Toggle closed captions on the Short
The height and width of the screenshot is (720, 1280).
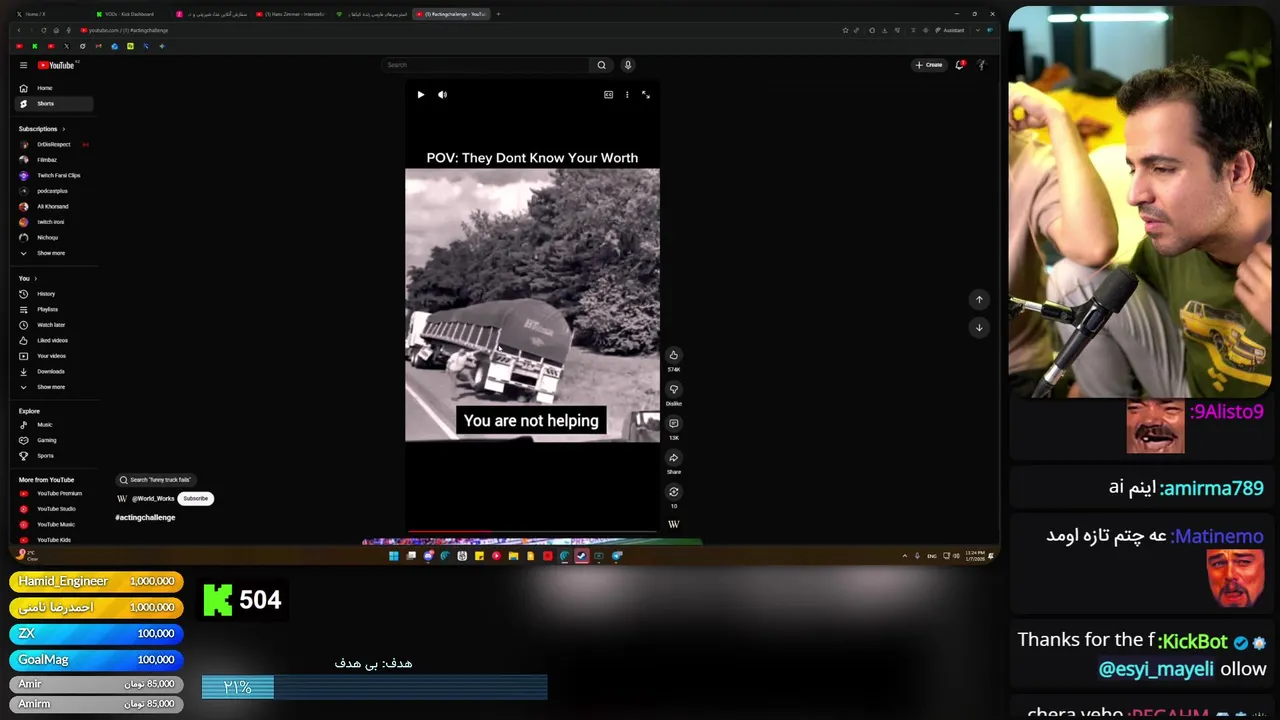[608, 95]
